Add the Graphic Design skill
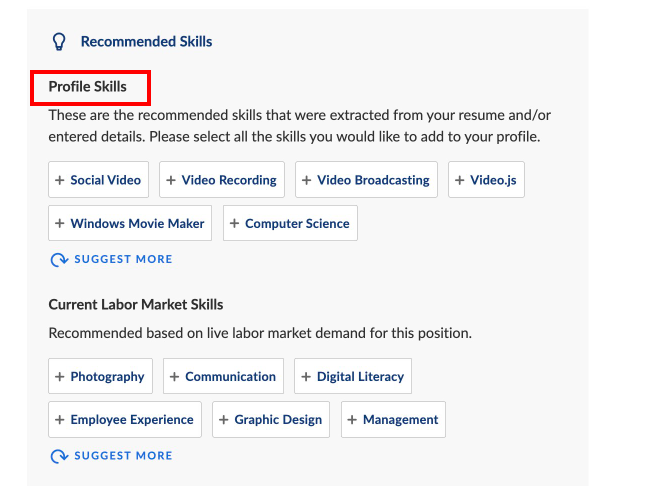Viewport: 647px width, 486px height. tap(271, 419)
